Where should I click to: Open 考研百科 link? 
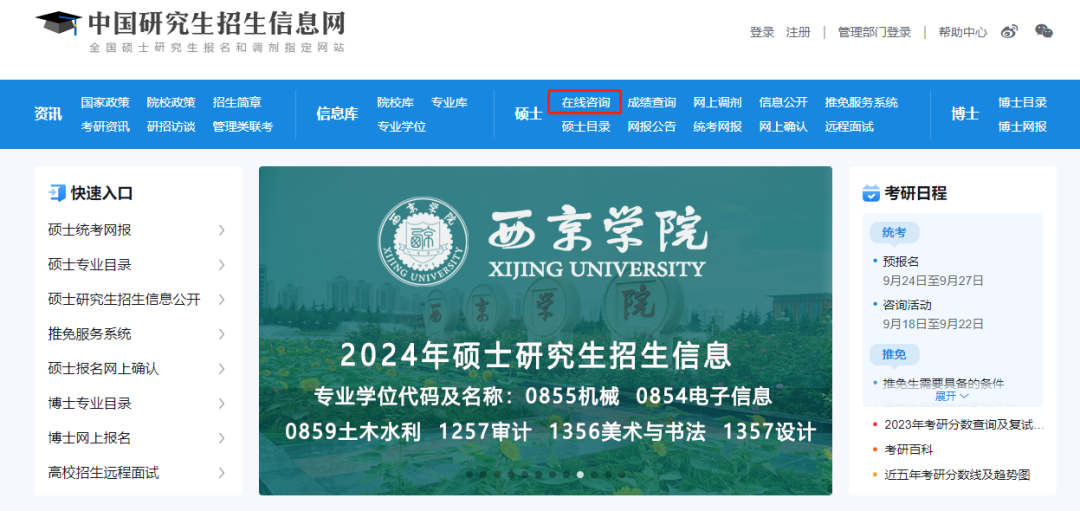click(908, 450)
